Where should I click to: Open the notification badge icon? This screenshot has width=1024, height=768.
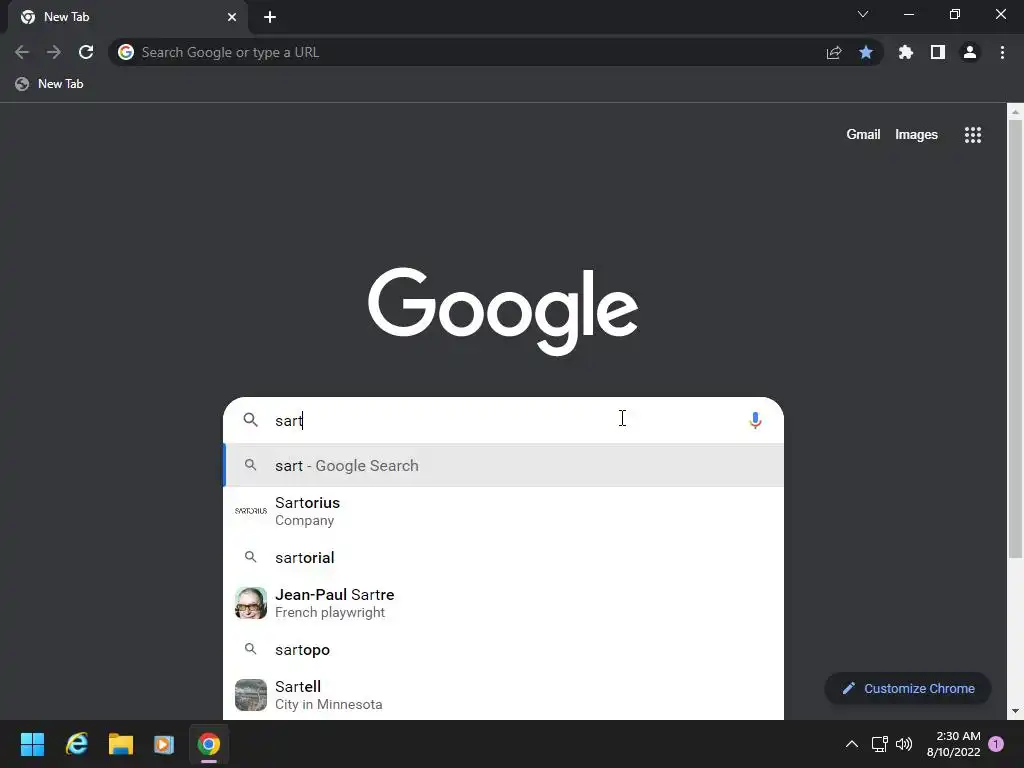pyautogui.click(x=996, y=744)
